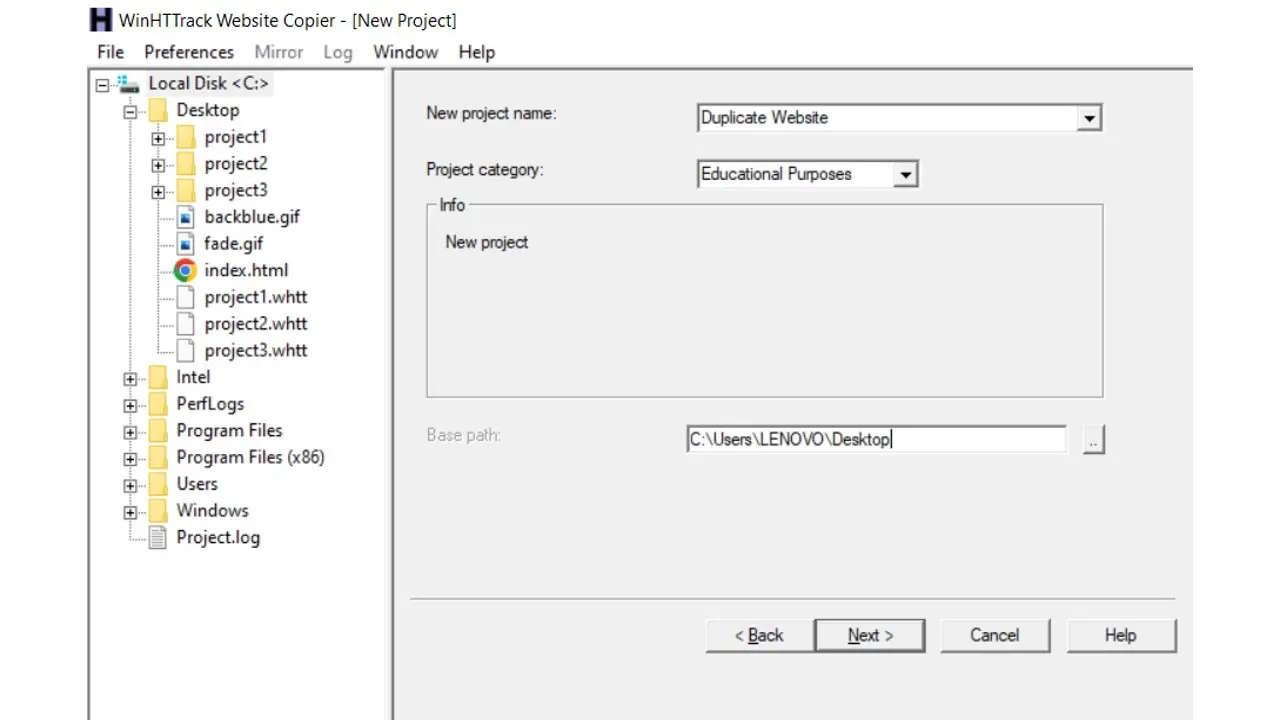Select the project3.whtt tree label
This screenshot has width=1280, height=720.
click(x=256, y=350)
